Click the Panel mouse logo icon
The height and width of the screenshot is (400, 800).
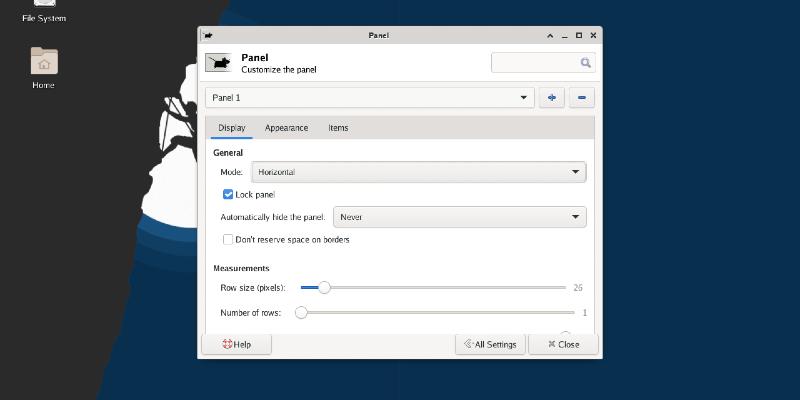click(219, 63)
